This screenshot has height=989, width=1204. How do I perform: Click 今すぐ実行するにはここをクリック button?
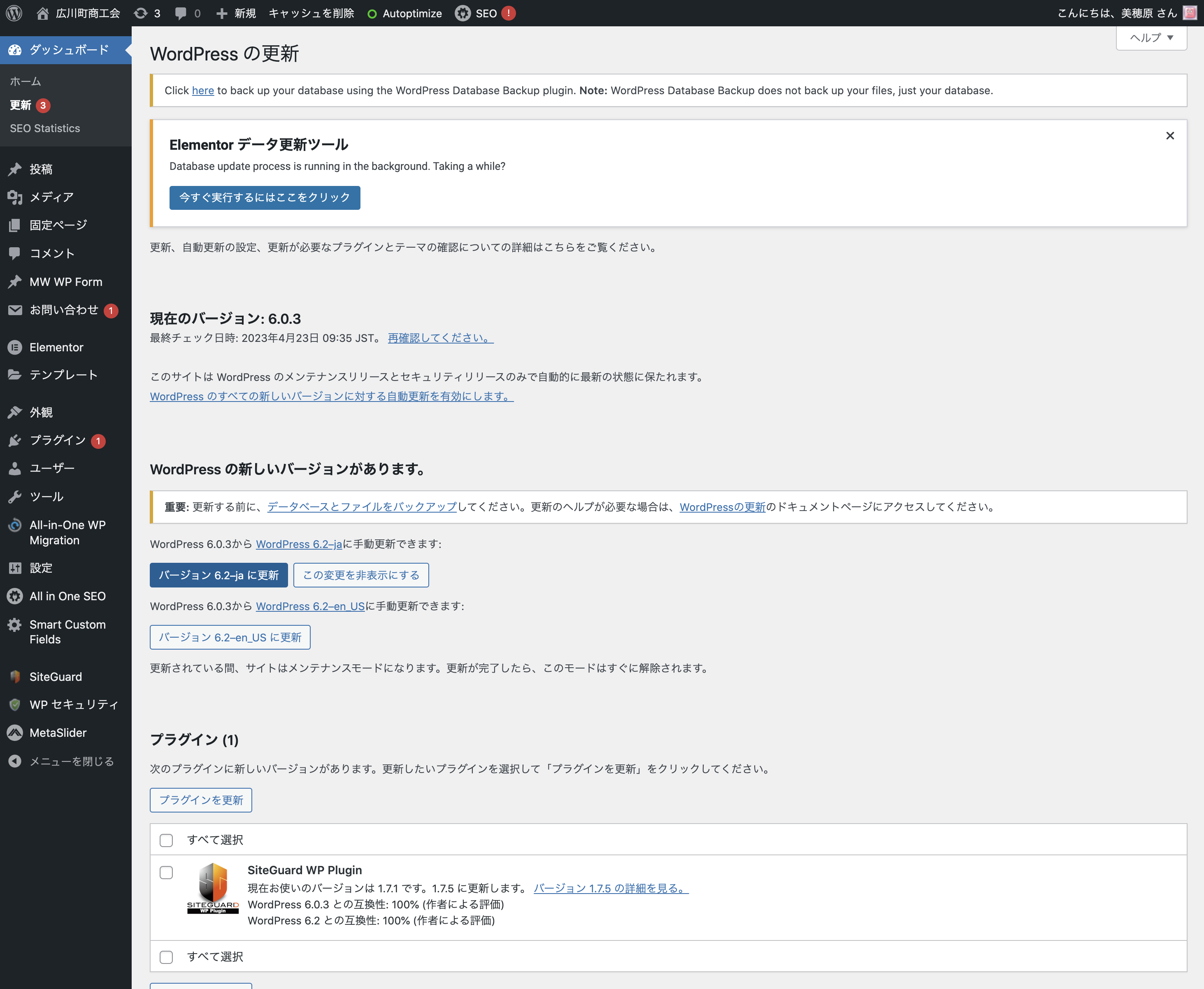265,198
